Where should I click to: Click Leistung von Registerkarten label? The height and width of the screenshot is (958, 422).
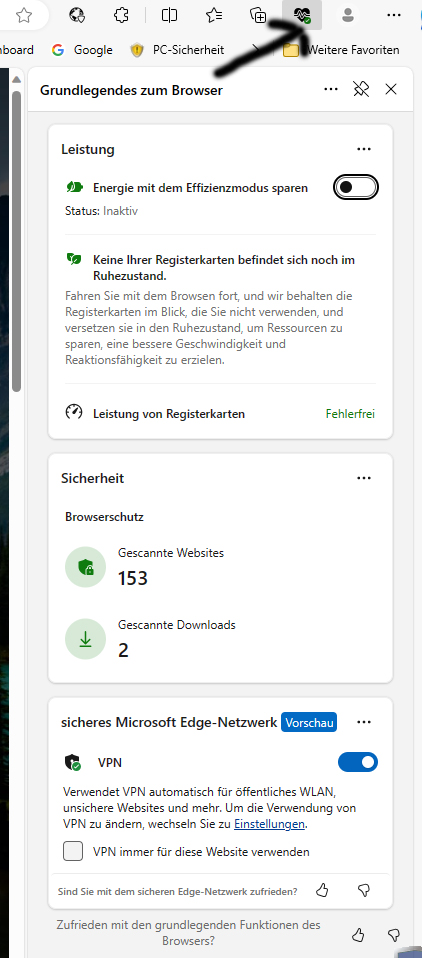tap(169, 414)
